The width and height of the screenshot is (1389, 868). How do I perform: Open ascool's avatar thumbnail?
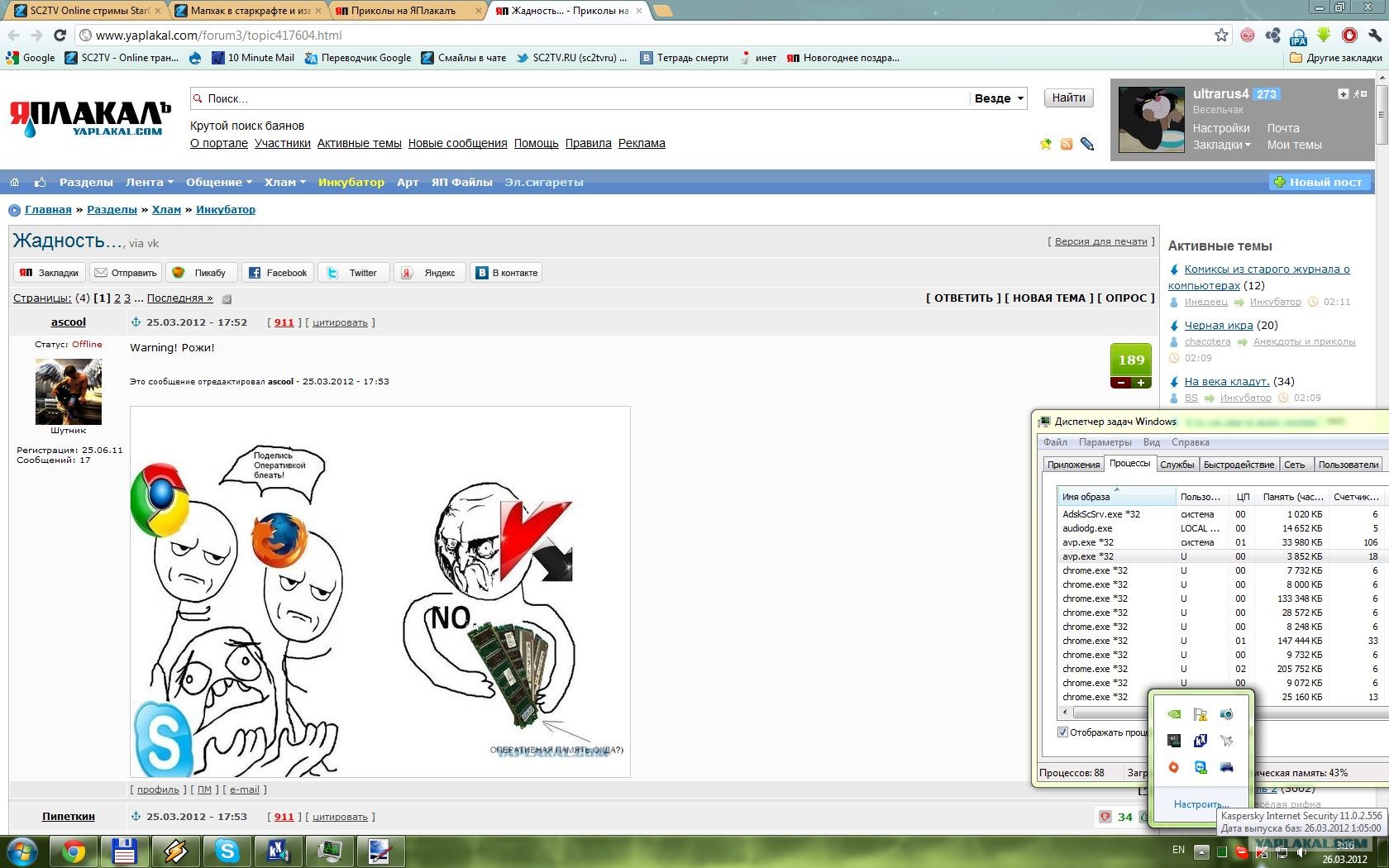pyautogui.click(x=68, y=391)
